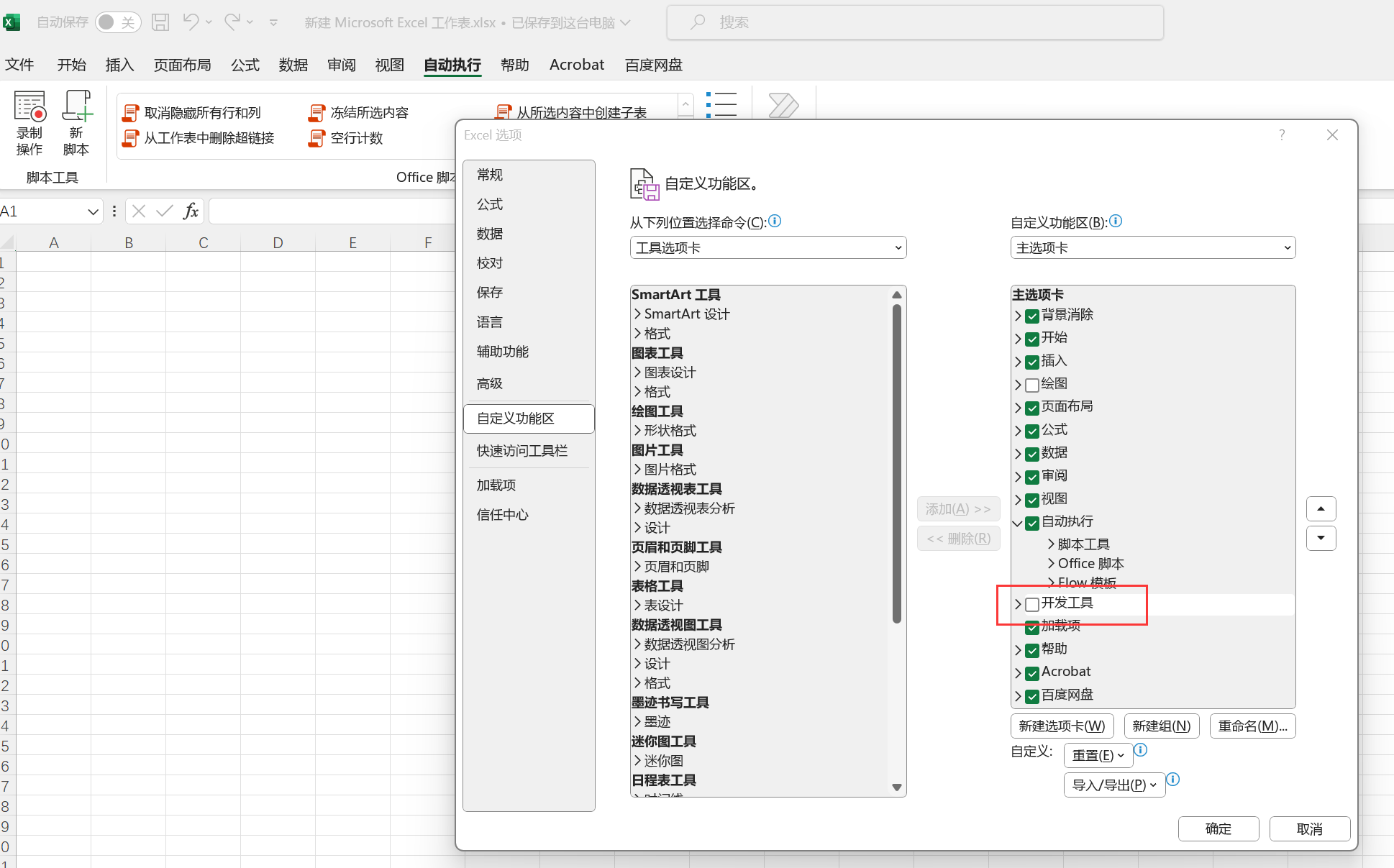Click the 新建组(N) button
This screenshot has width=1394, height=868.
click(x=1162, y=726)
